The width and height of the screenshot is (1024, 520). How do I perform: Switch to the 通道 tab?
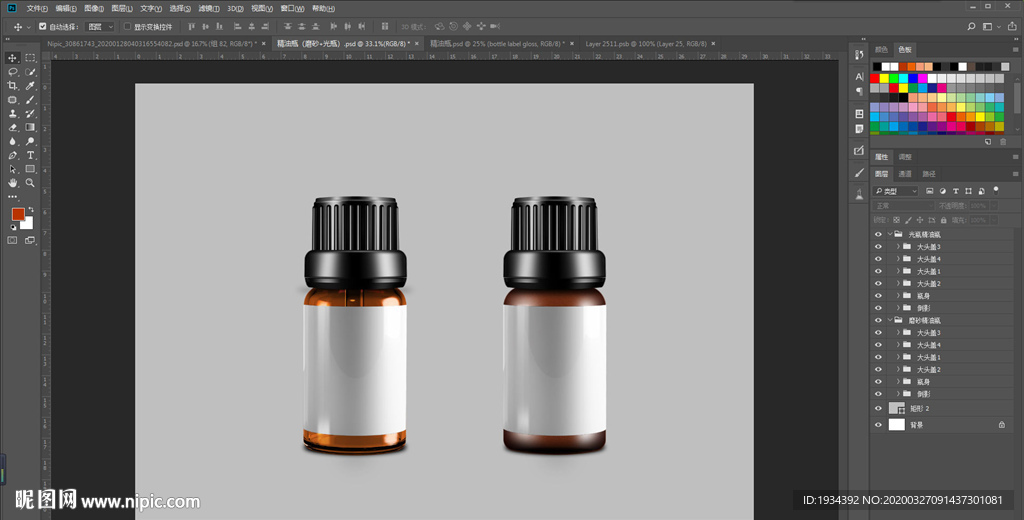point(904,173)
